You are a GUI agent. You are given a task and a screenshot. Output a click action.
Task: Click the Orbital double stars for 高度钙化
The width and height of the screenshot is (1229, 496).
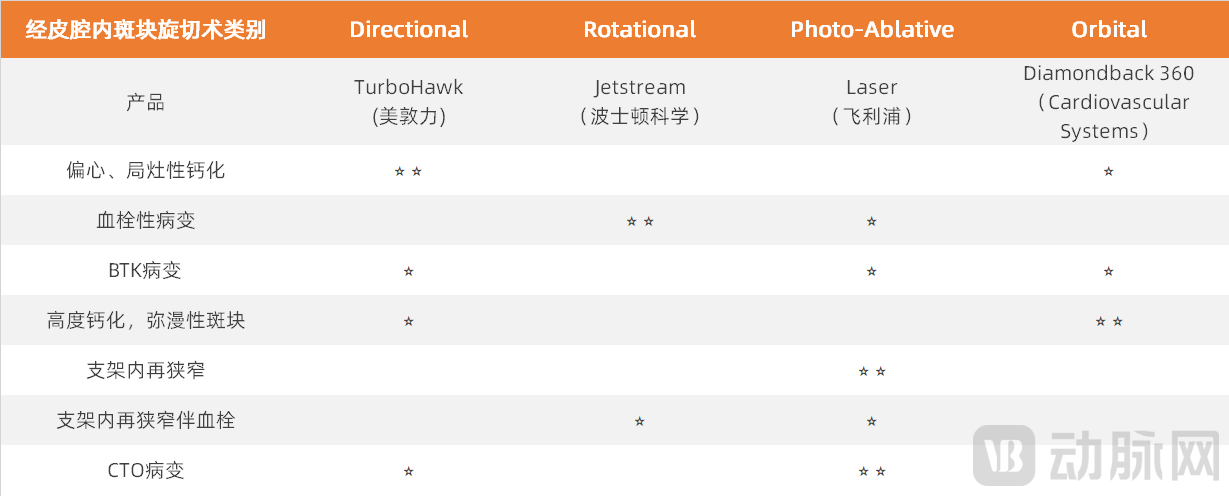1108,321
